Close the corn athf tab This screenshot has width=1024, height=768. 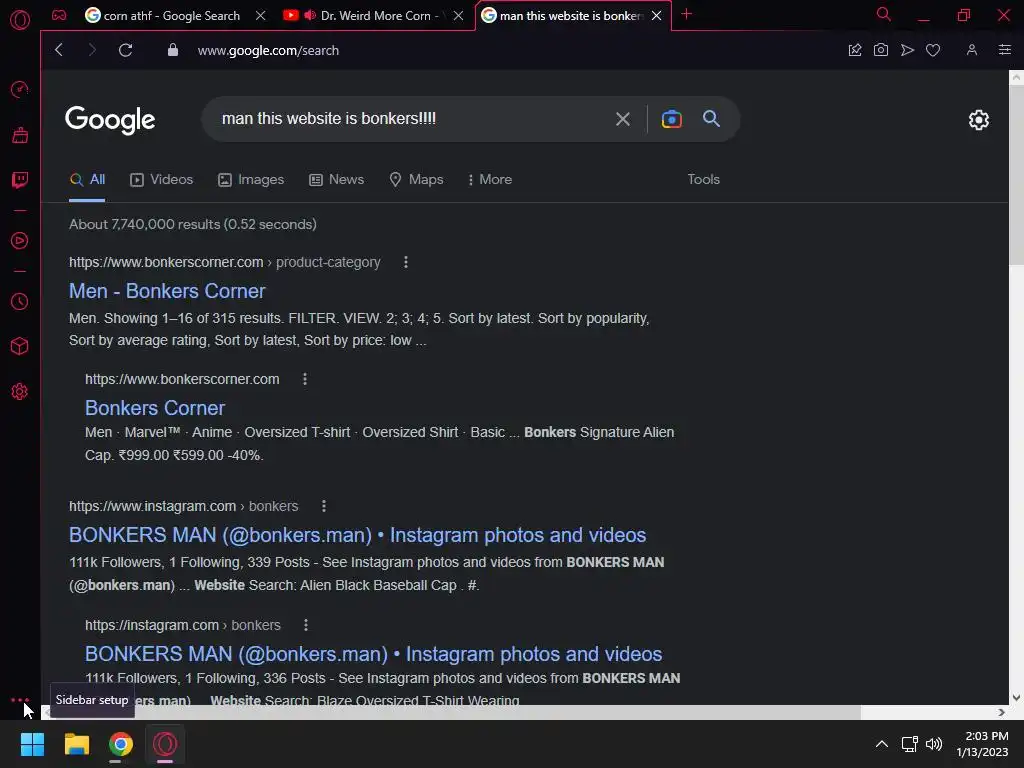click(261, 16)
